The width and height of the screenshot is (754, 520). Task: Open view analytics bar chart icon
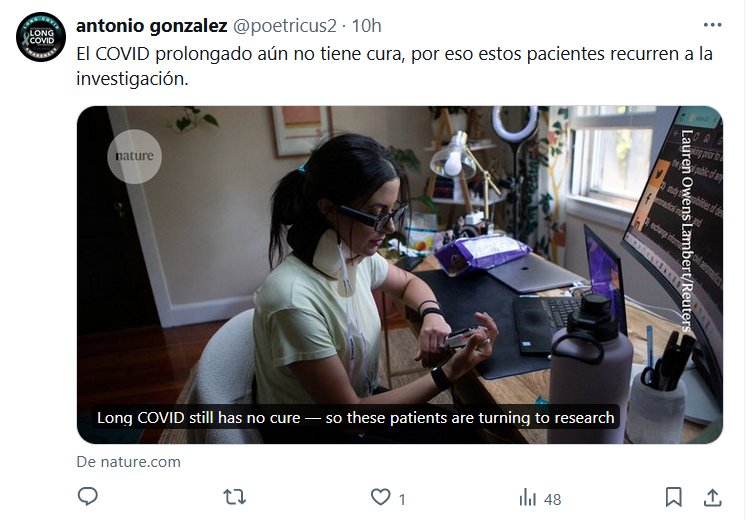point(528,497)
